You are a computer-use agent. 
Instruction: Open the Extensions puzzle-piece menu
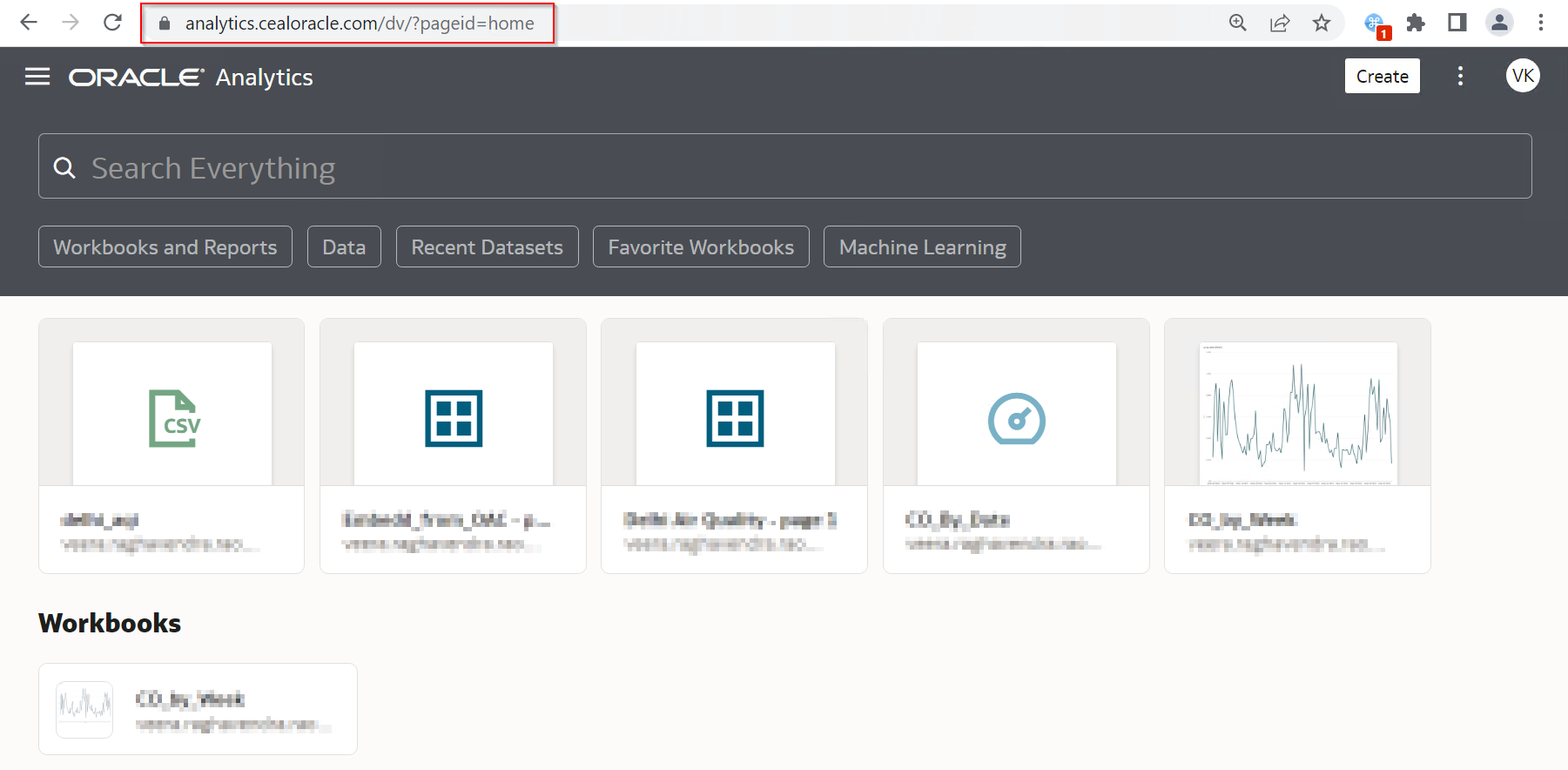tap(1416, 23)
